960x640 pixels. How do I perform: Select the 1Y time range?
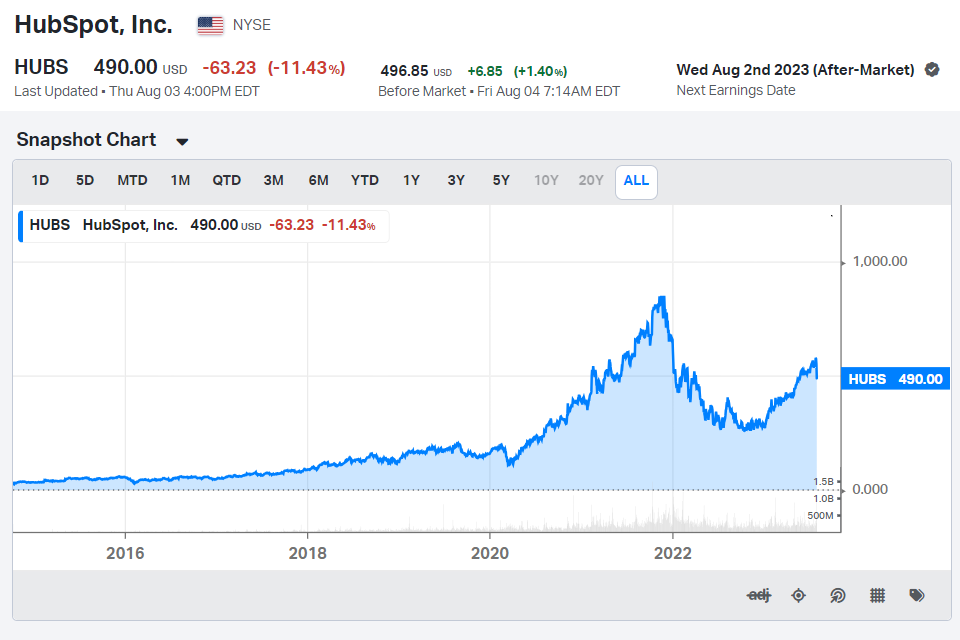coord(411,181)
